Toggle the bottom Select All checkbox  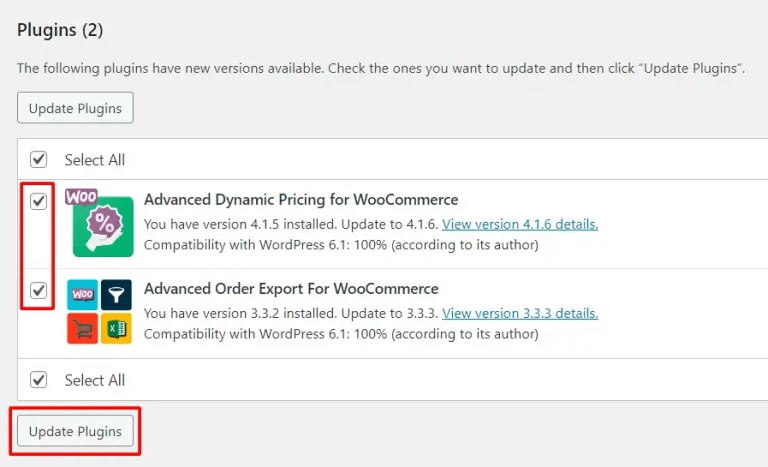(38, 380)
